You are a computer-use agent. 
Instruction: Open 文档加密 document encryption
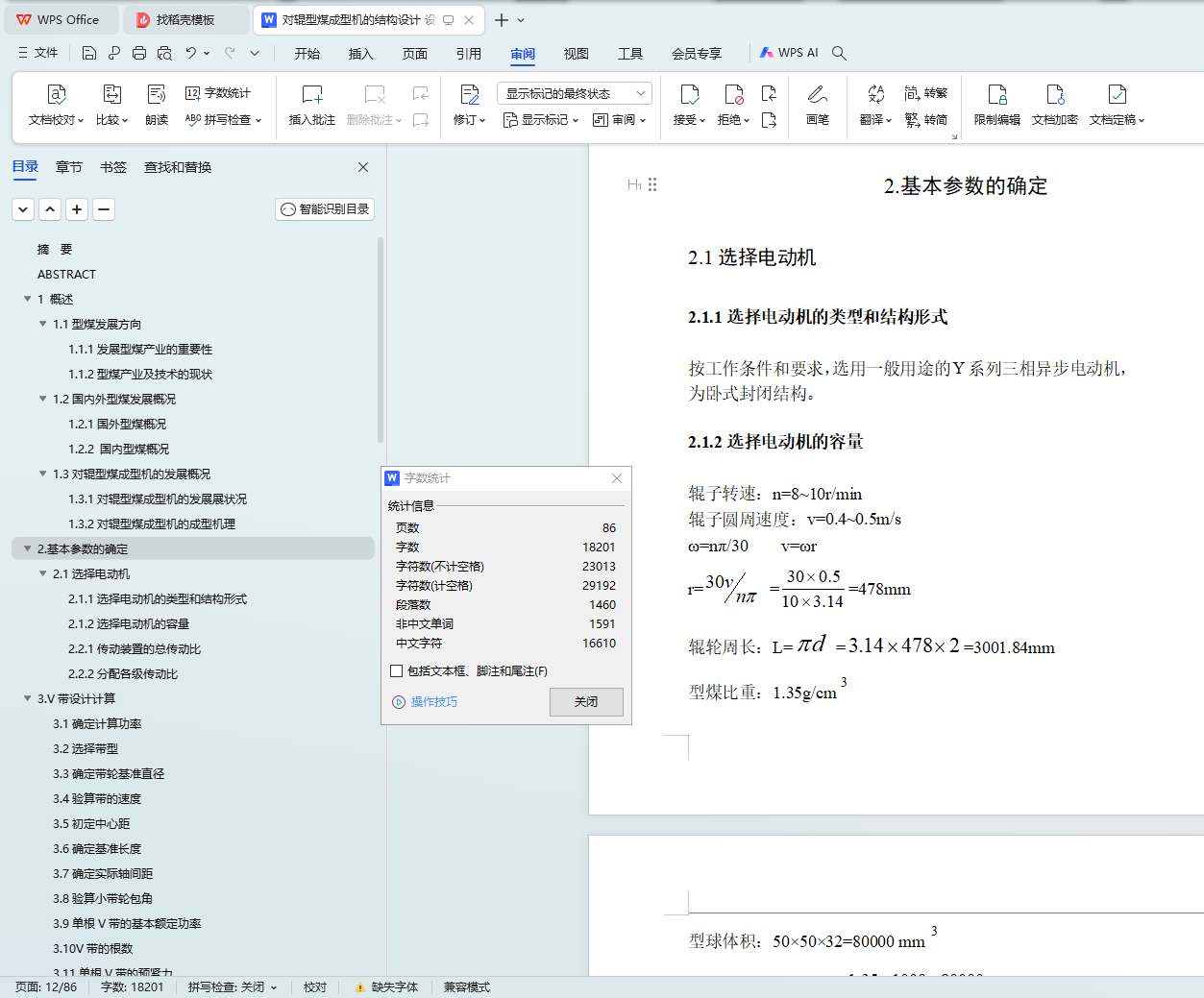tap(1055, 106)
